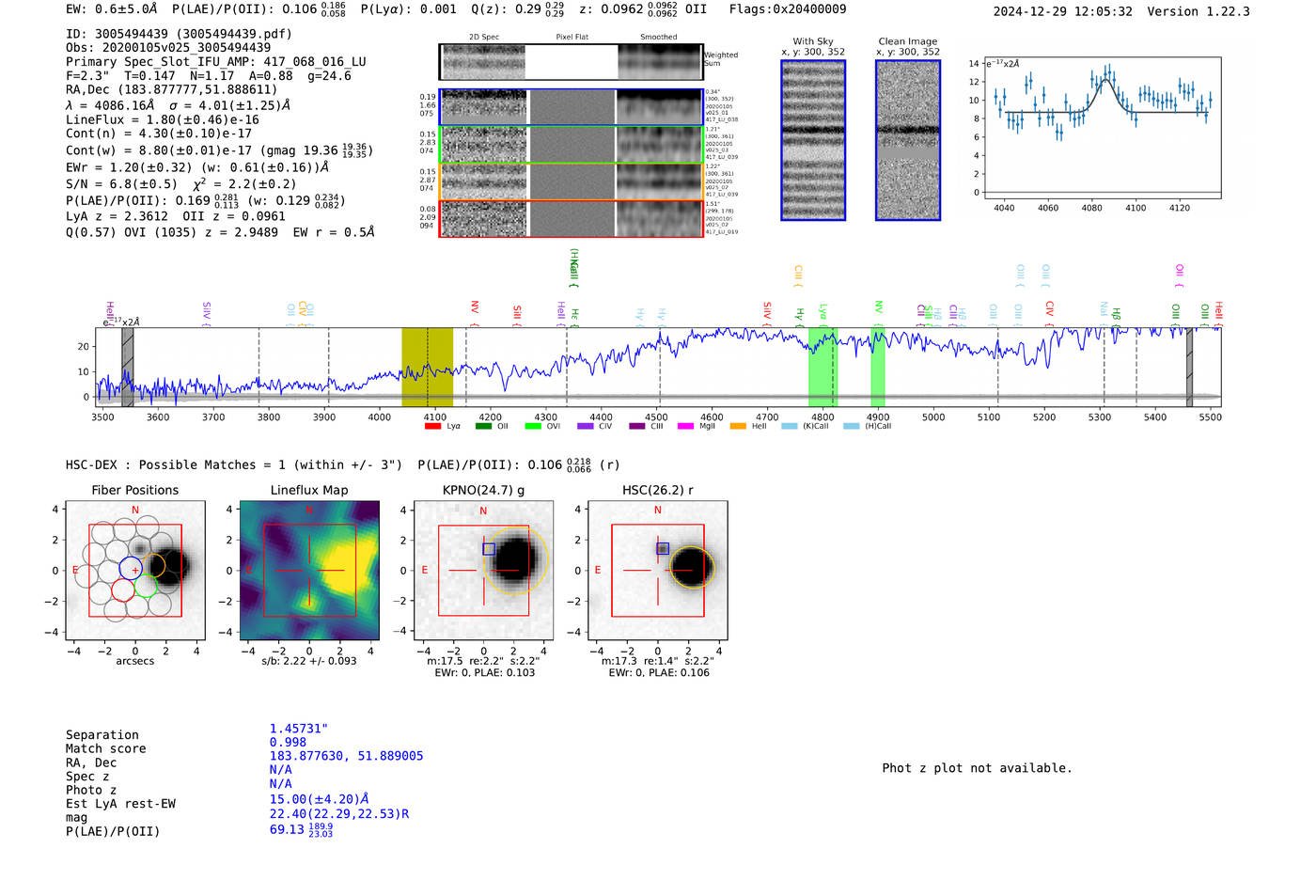Viewport: 1316px width, 896px height.
Task: Click the blue RA, Dec 183.877630, 51.889005
Action: pos(346,756)
